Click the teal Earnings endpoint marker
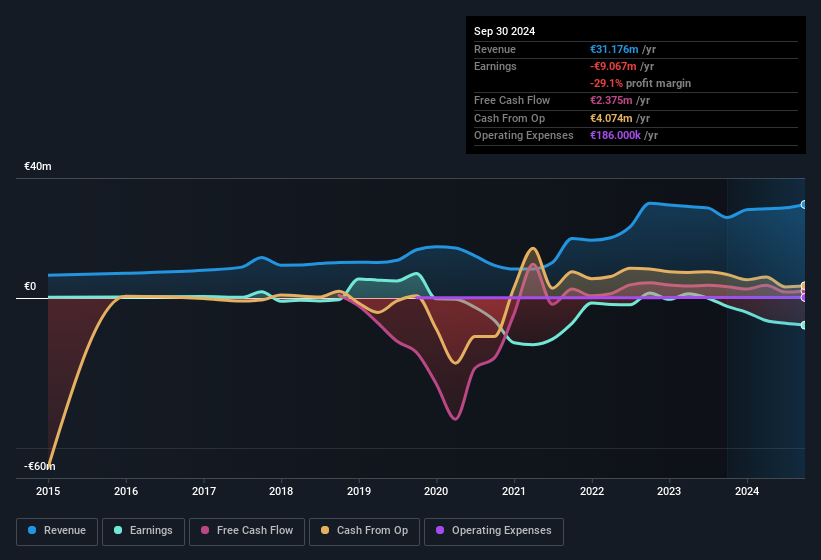 point(804,325)
